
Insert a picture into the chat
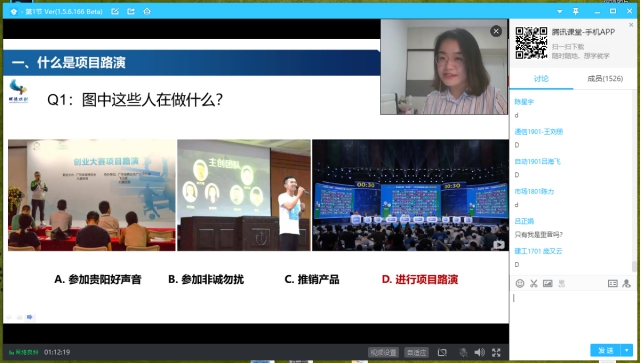click(x=547, y=283)
